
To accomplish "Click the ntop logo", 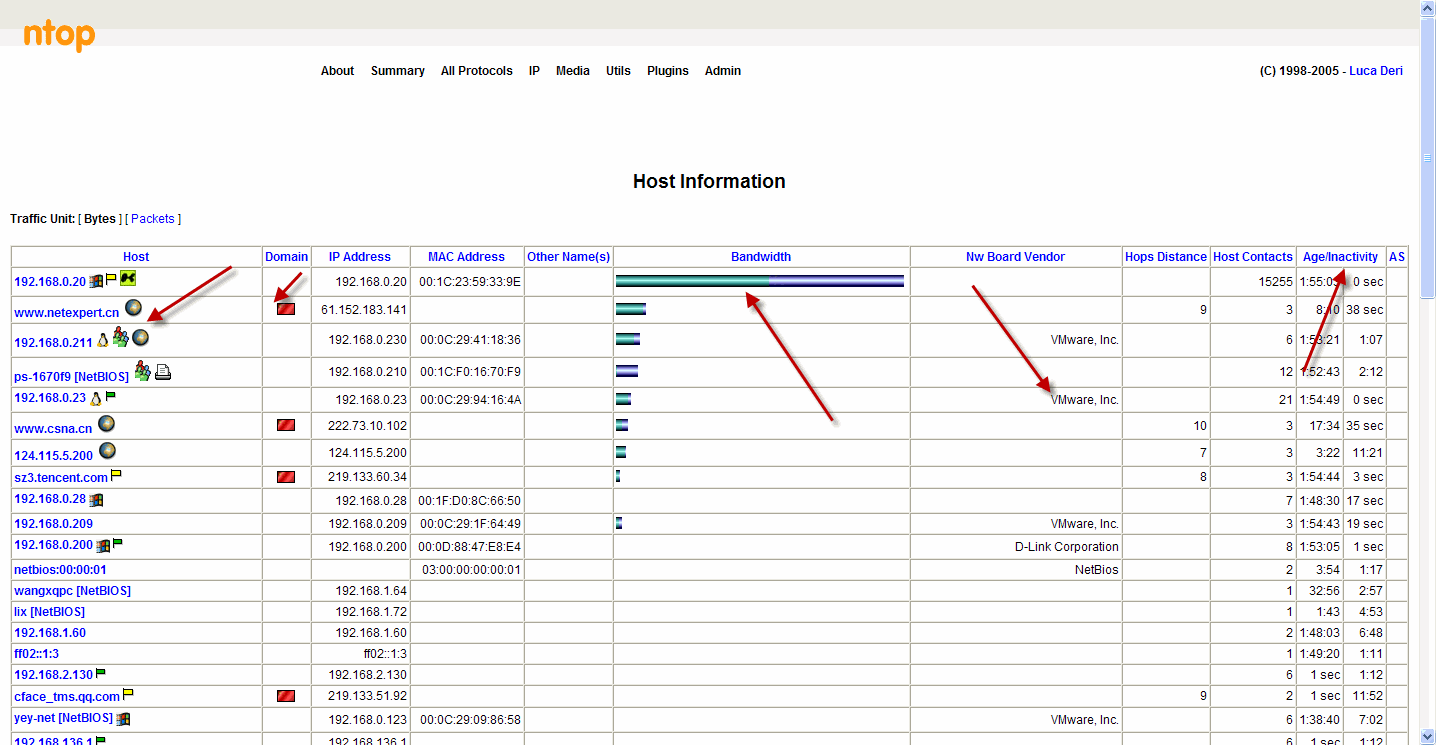I will point(59,36).
